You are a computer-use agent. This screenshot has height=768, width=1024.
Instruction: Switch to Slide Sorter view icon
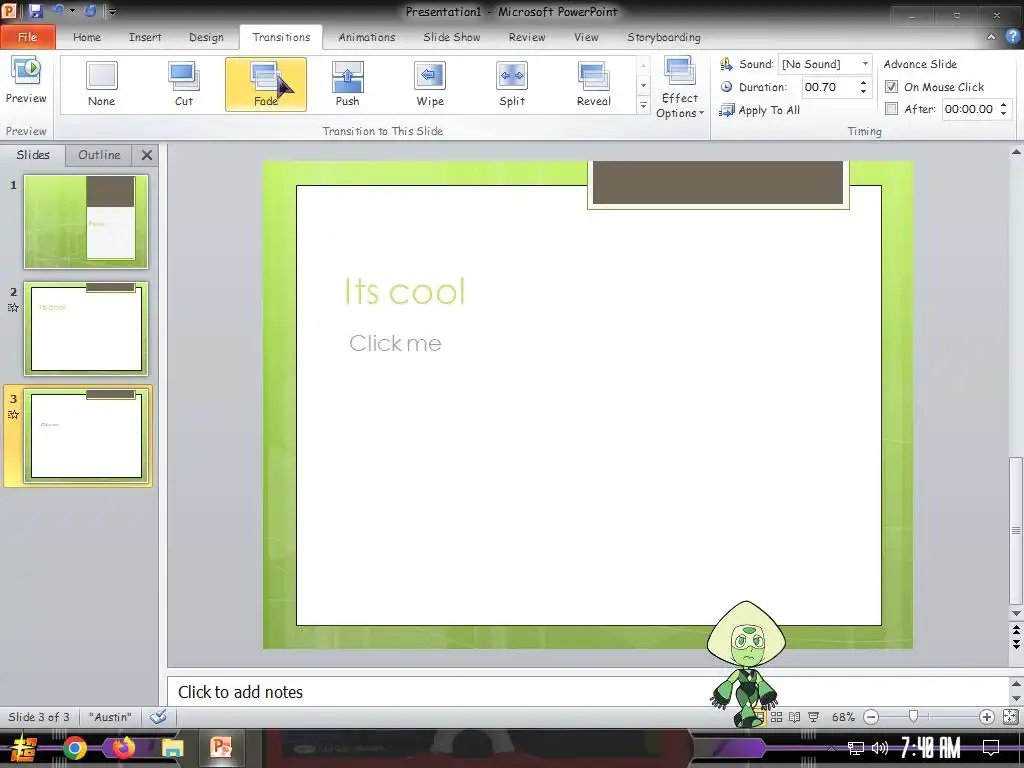point(776,717)
